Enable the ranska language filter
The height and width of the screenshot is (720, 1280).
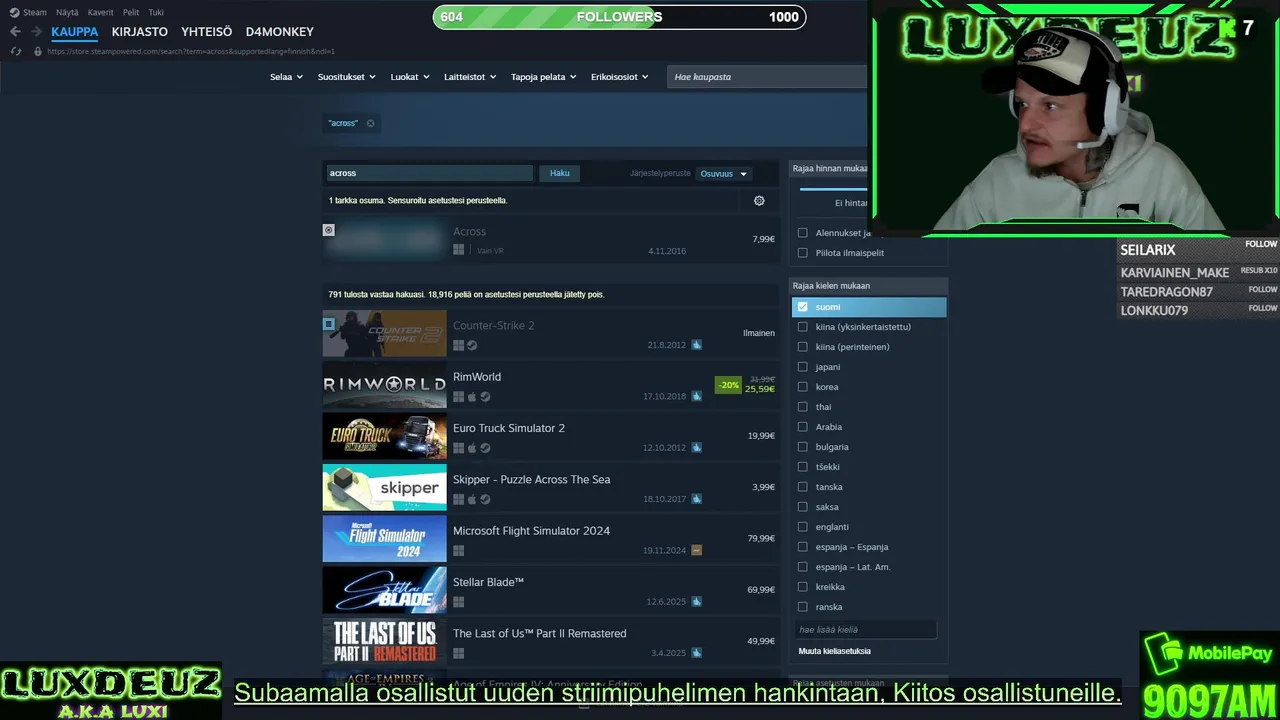(802, 607)
